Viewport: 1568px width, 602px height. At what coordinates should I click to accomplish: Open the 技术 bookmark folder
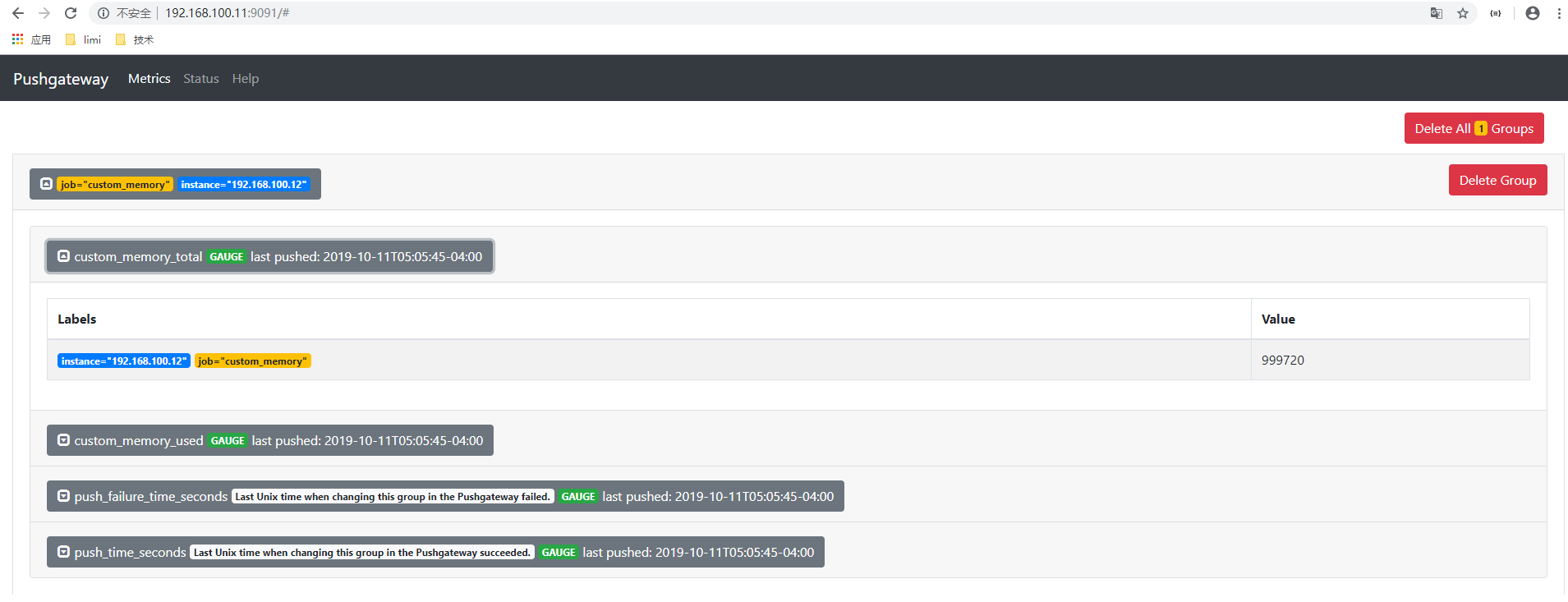(x=135, y=39)
